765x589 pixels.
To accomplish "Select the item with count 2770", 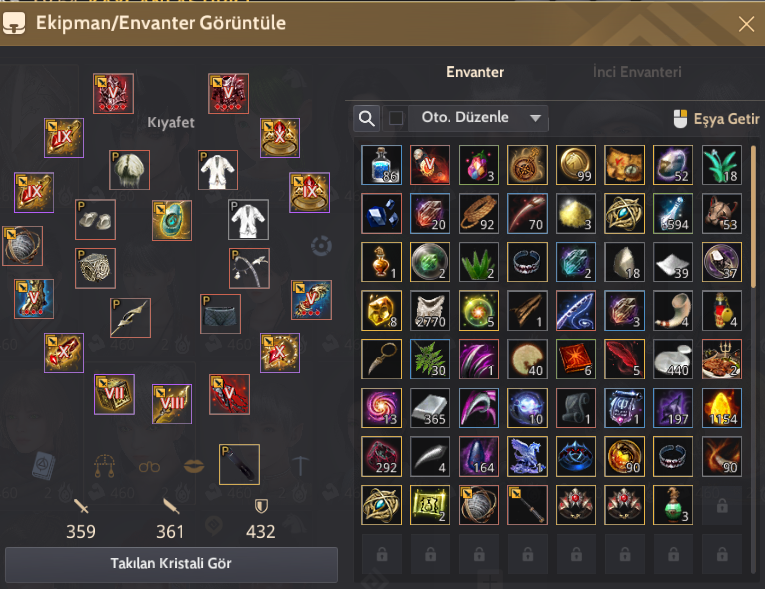I will pyautogui.click(x=430, y=311).
